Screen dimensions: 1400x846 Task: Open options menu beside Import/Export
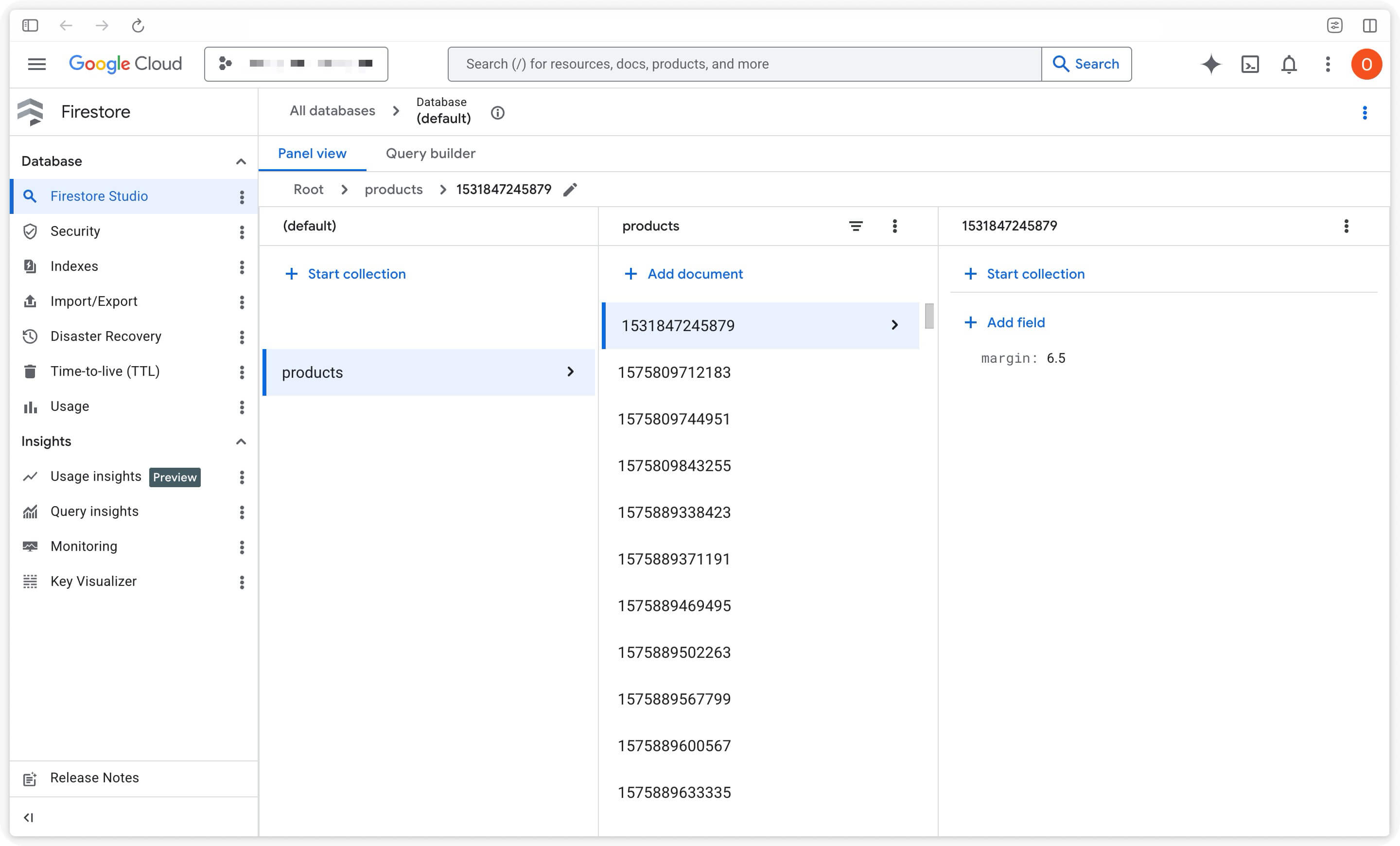click(x=242, y=302)
